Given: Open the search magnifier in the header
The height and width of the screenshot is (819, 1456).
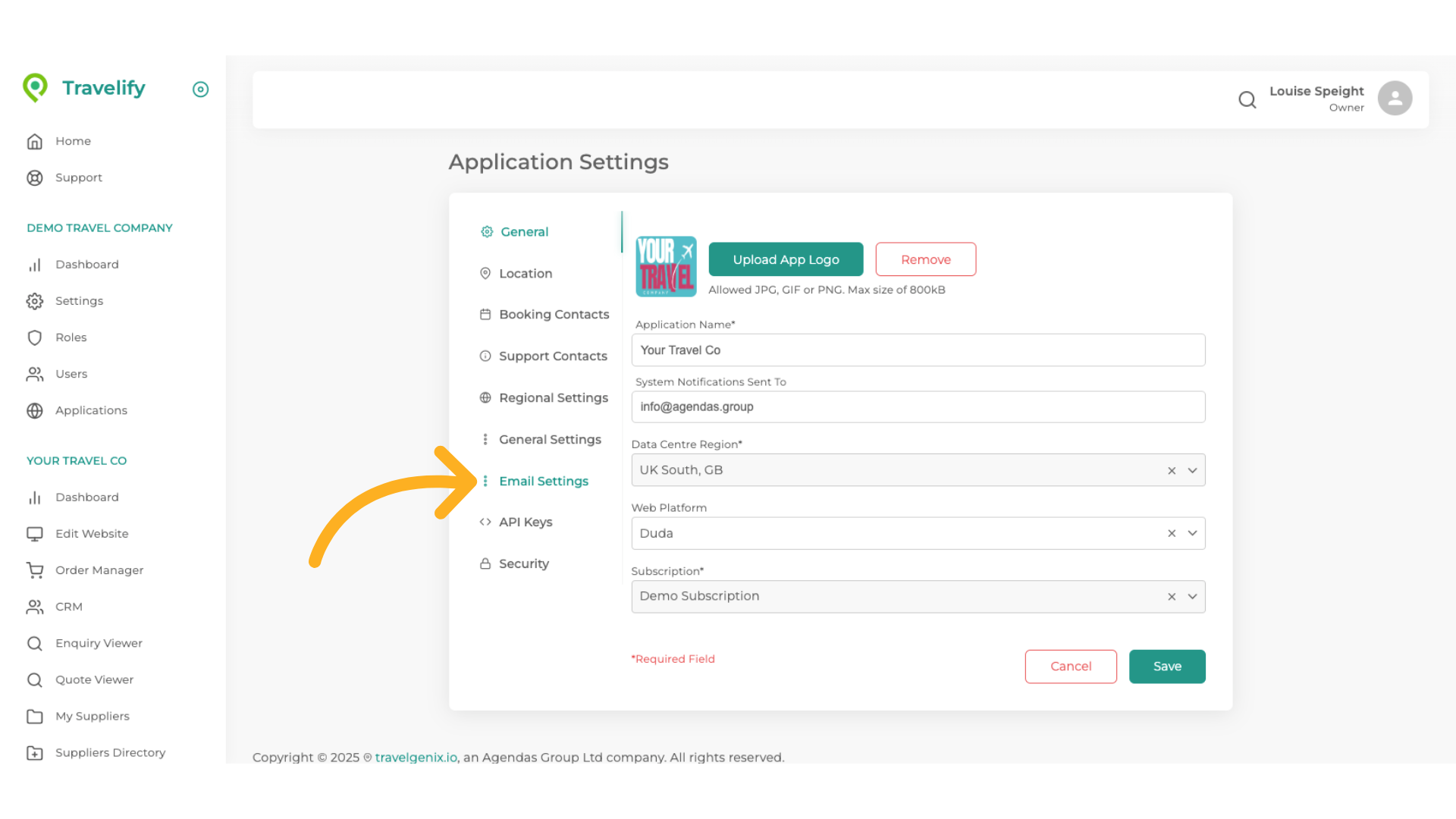Looking at the screenshot, I should [x=1247, y=99].
